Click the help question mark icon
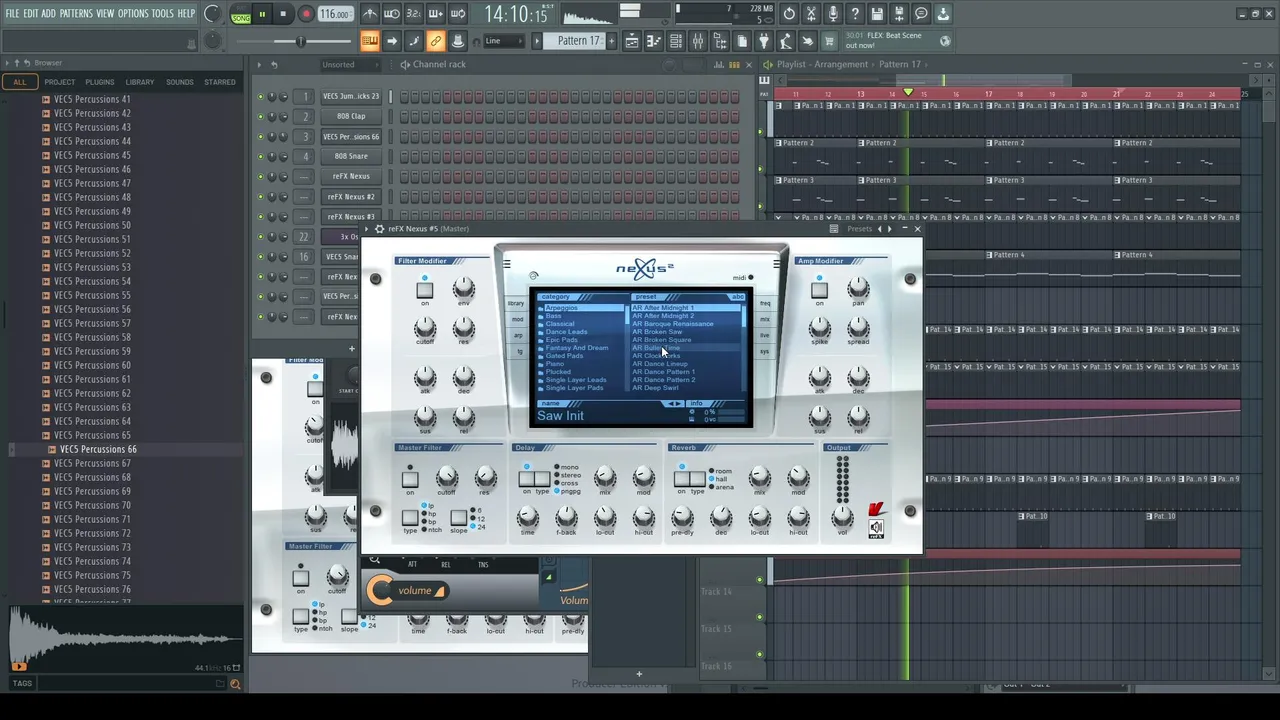 pyautogui.click(x=855, y=14)
